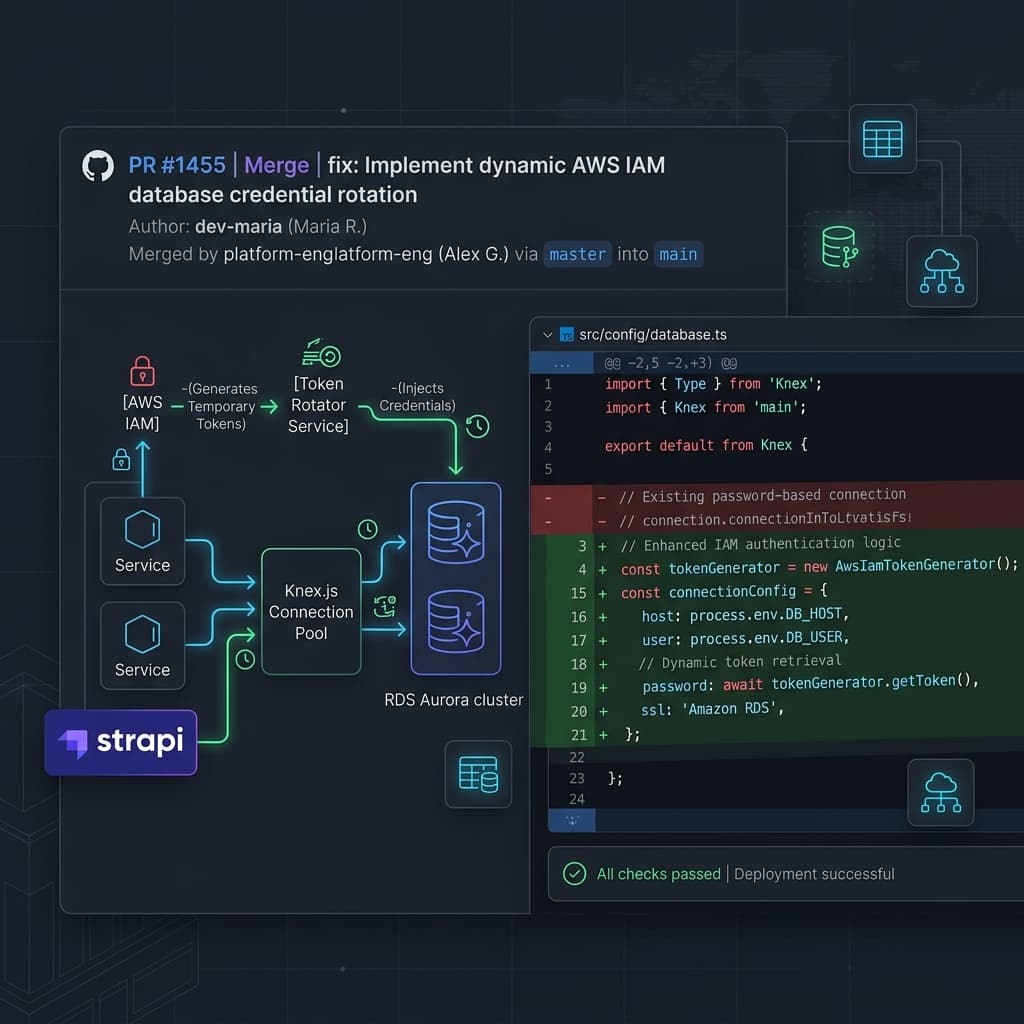
Task: Click the Token Rotator Service icon
Action: point(321,353)
